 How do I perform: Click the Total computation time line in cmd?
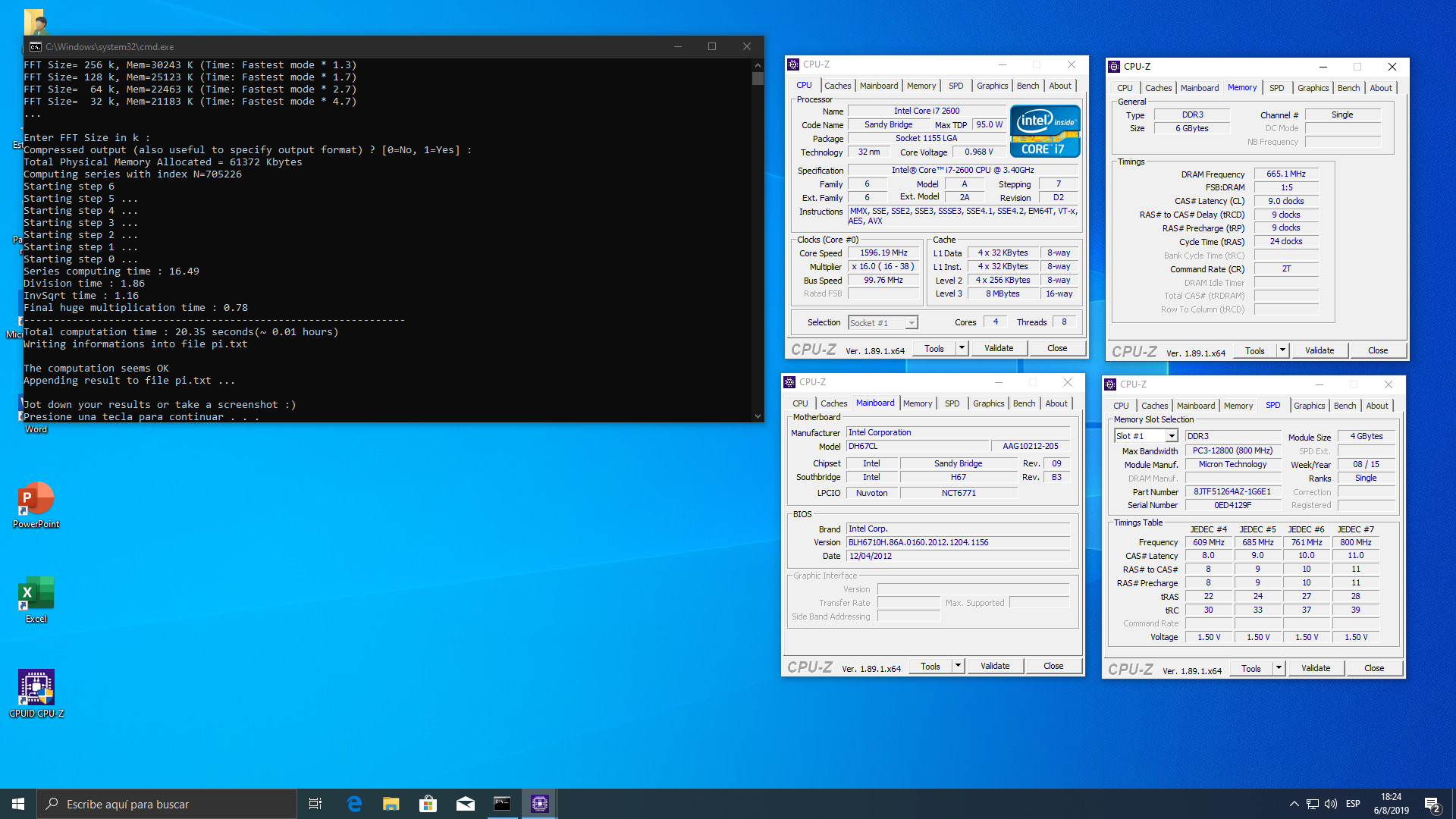pos(181,332)
